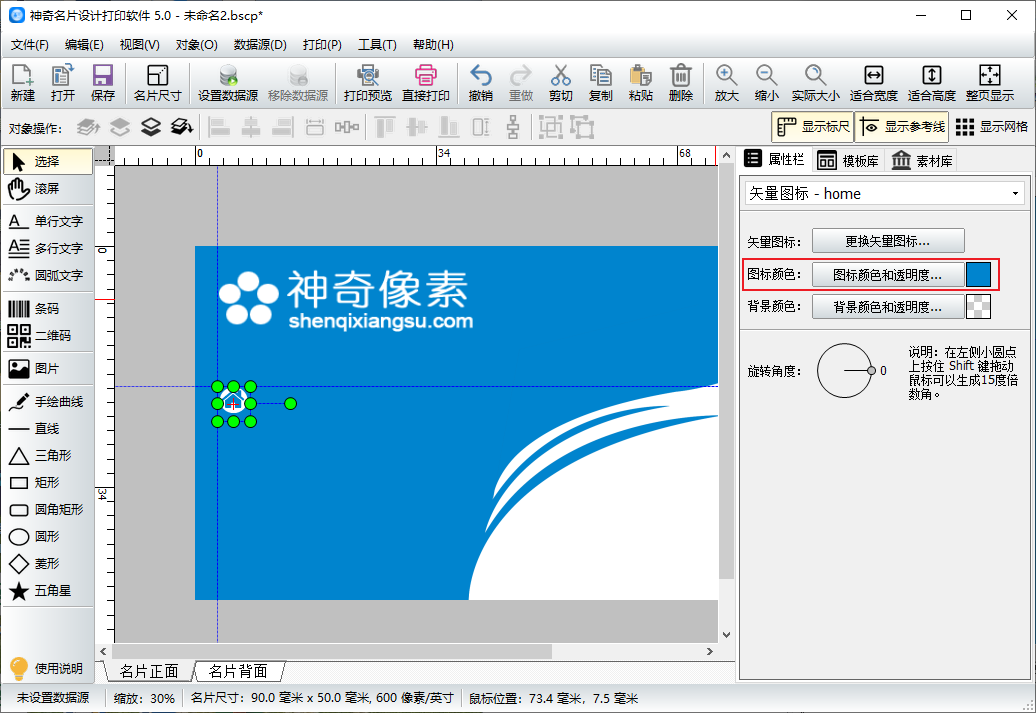Open the 数据源(D) menu
Screen dimensions: 1036x713
(260, 45)
